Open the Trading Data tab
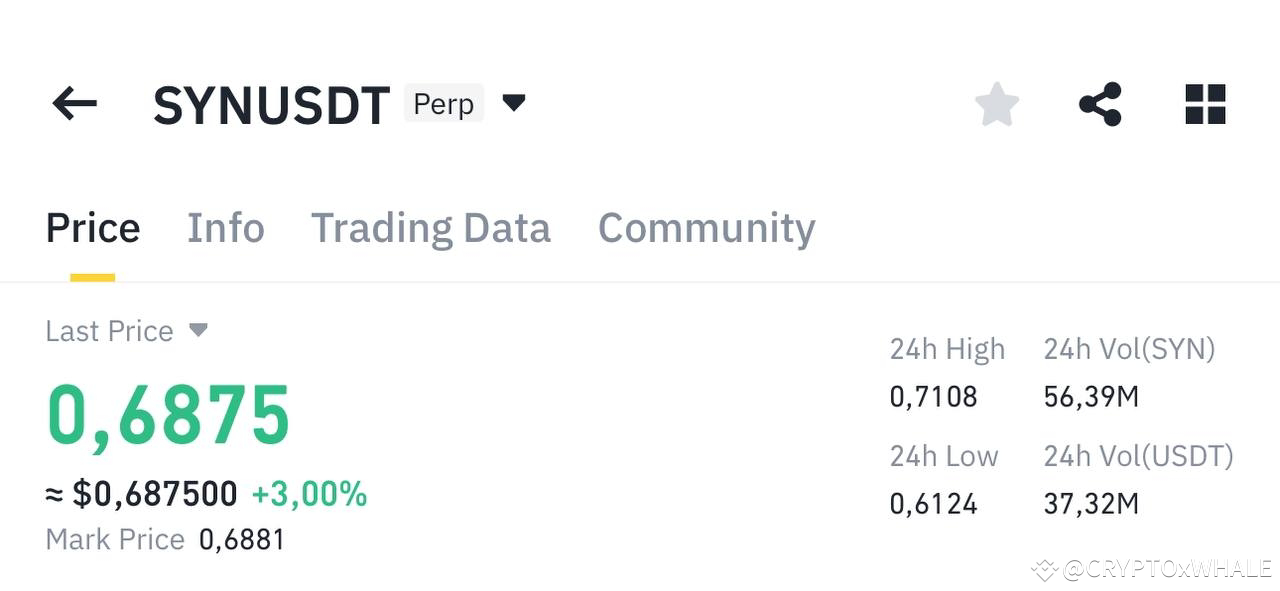This screenshot has height=591, width=1280. [x=431, y=228]
